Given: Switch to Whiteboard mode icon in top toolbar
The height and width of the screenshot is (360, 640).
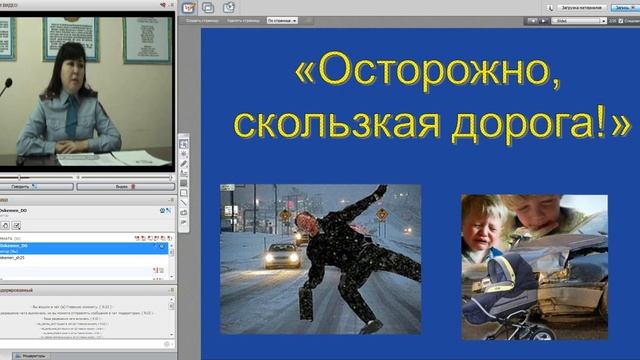Looking at the screenshot, I should point(189,8).
